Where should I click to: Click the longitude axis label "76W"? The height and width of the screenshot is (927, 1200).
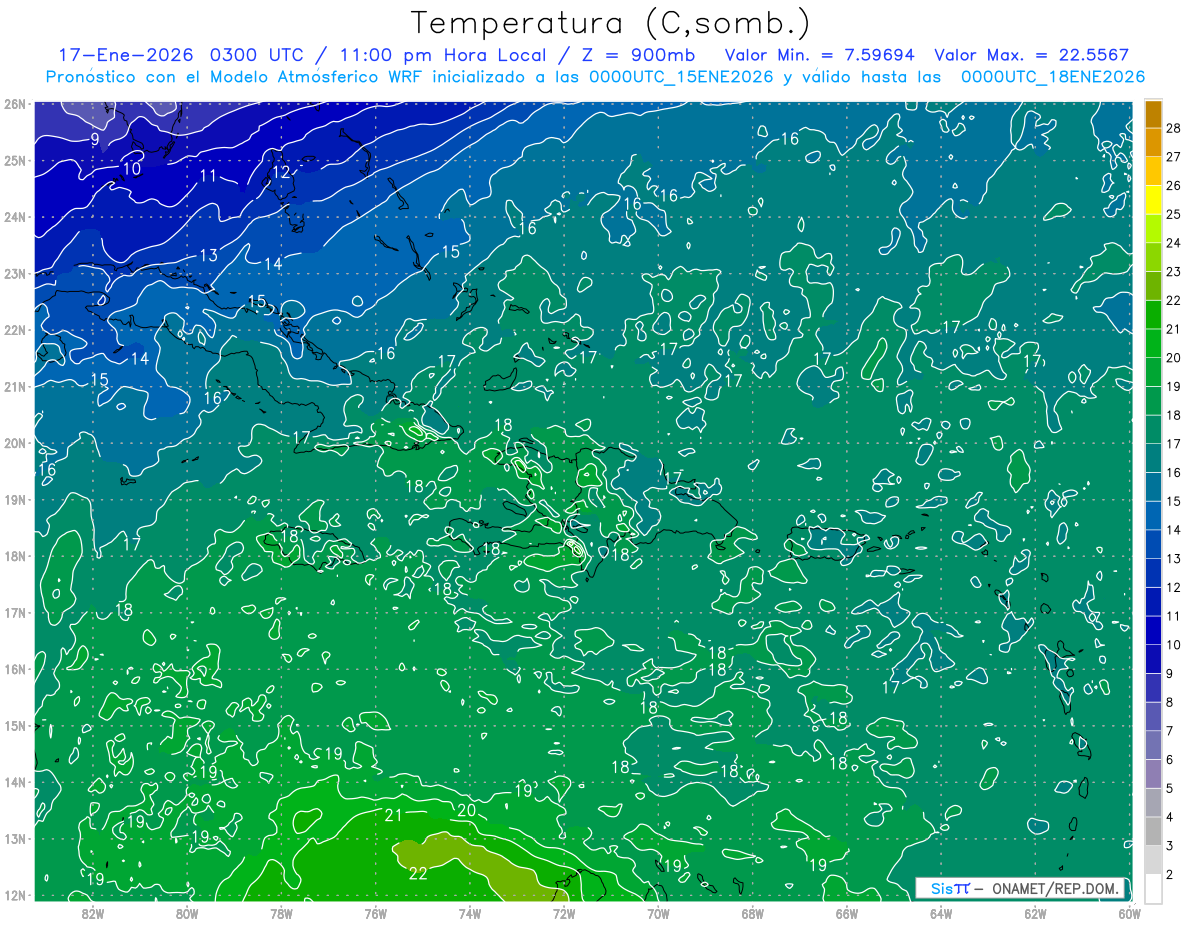[x=375, y=913]
